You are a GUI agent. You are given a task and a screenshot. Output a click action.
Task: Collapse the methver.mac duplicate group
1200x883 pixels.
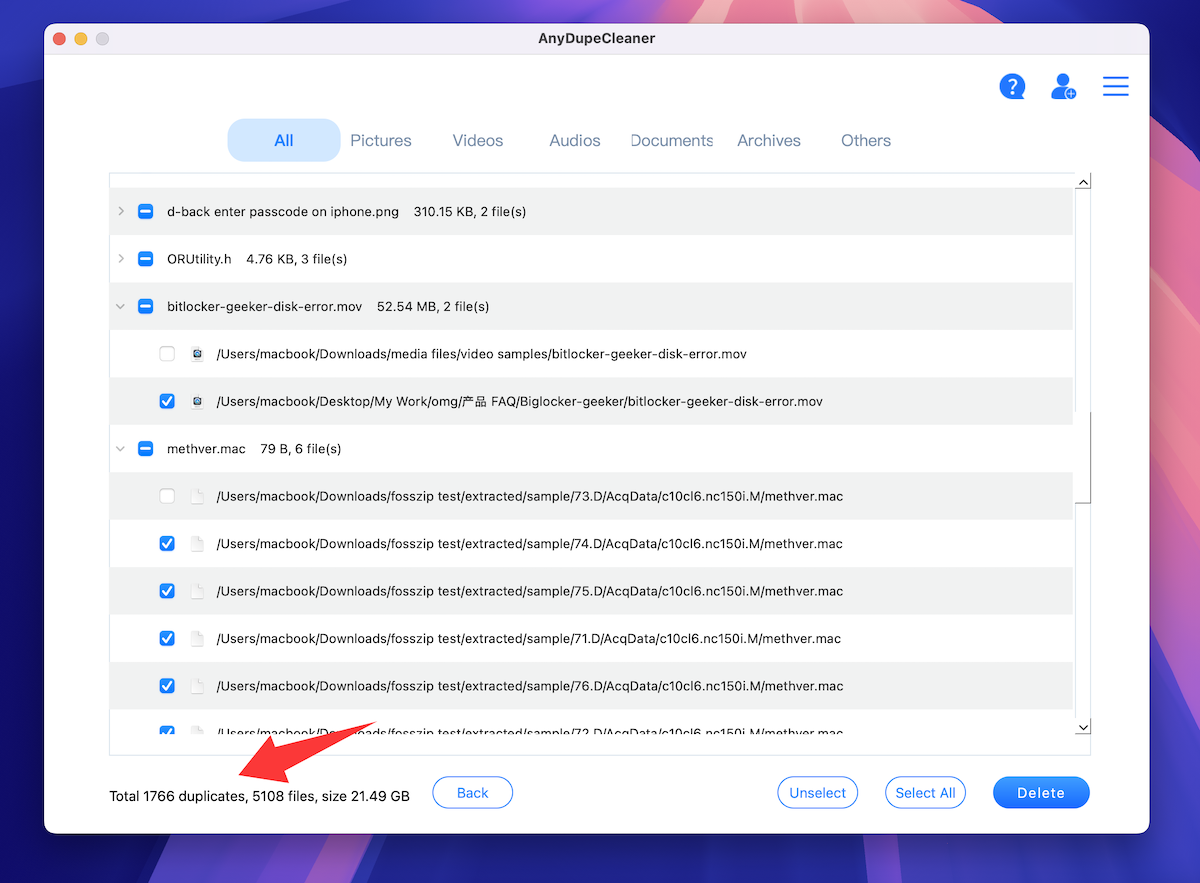tap(121, 449)
